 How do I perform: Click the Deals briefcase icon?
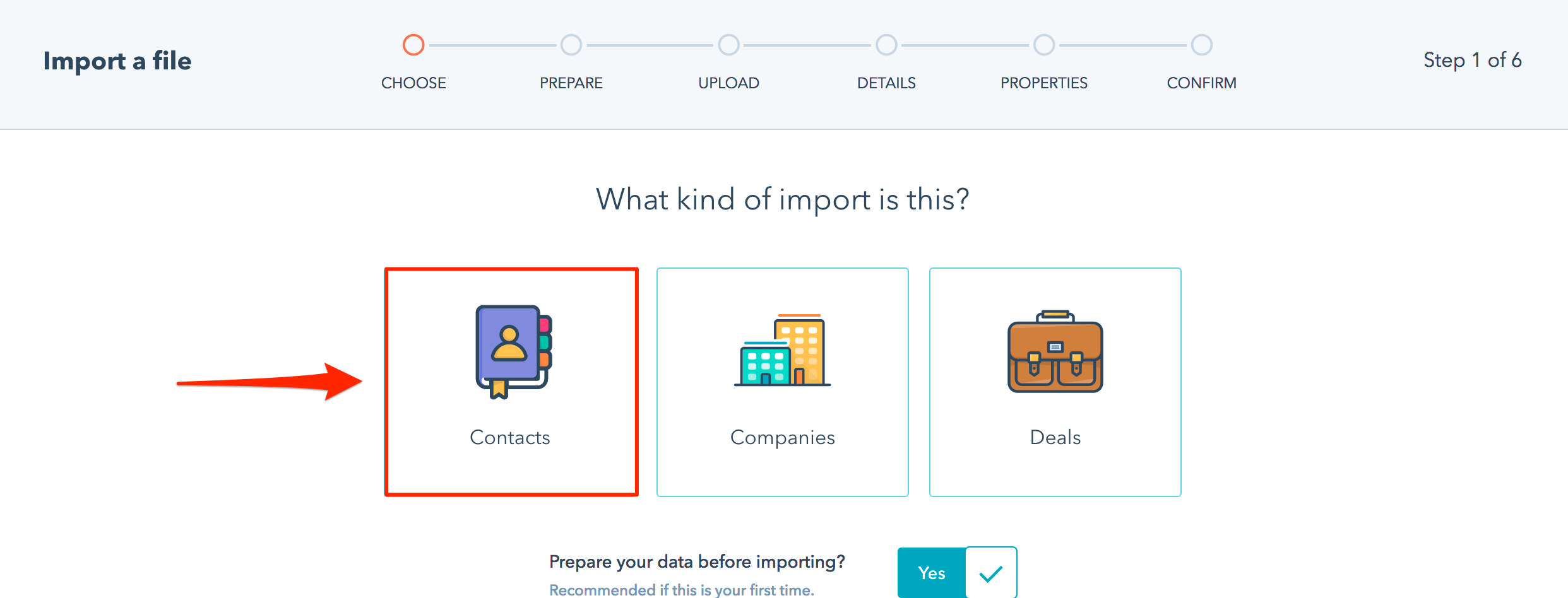1055,351
